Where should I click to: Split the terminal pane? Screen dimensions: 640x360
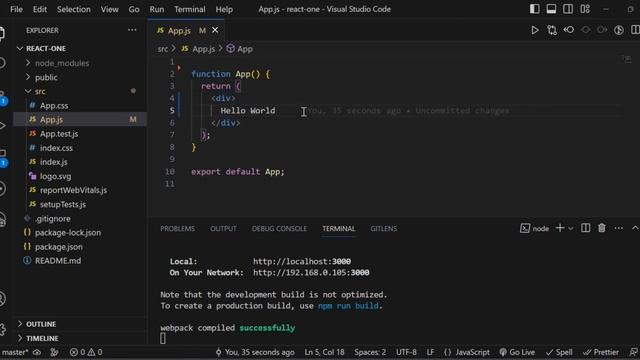pyautogui.click(x=585, y=228)
